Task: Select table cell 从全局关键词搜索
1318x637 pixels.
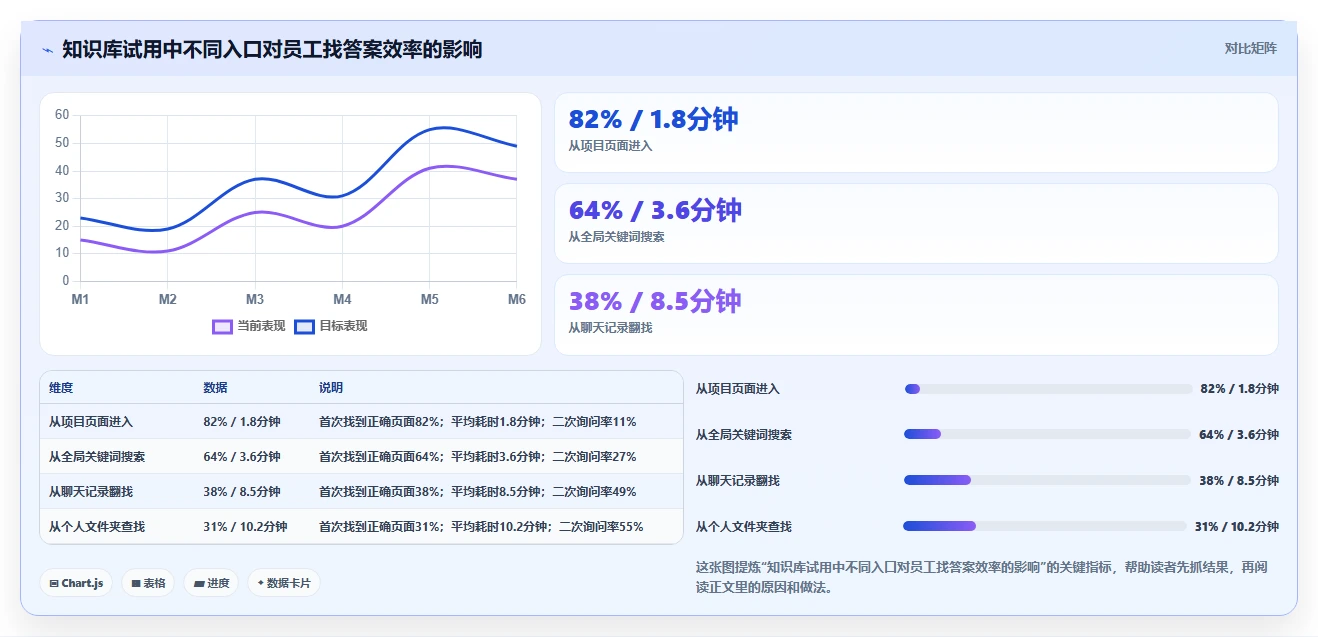Action: pos(97,457)
